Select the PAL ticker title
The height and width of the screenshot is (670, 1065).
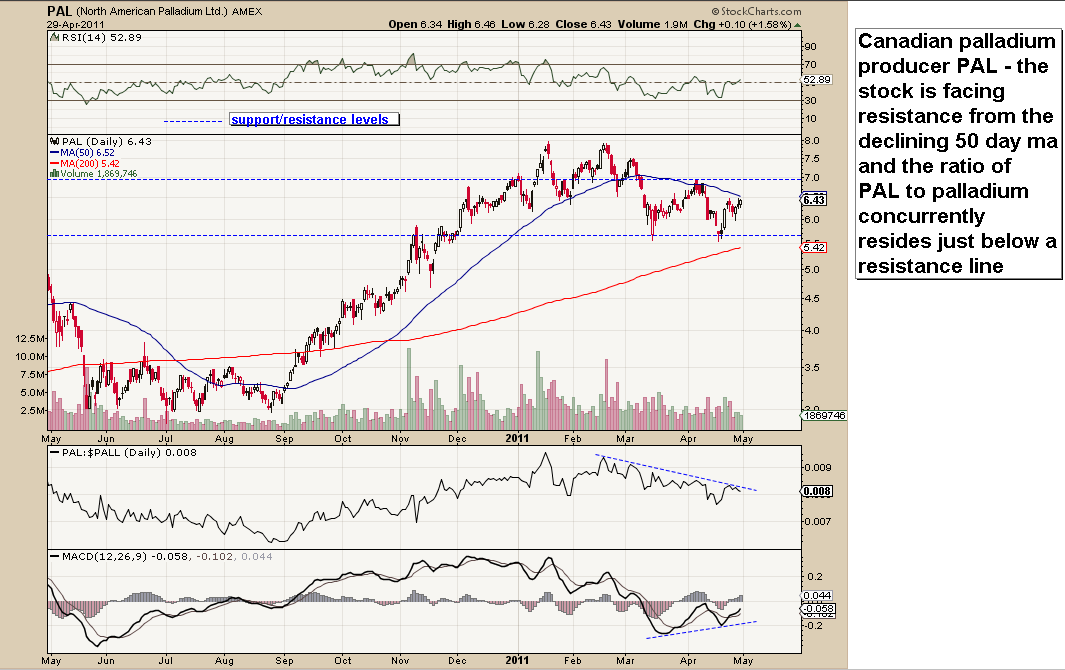(60, 11)
